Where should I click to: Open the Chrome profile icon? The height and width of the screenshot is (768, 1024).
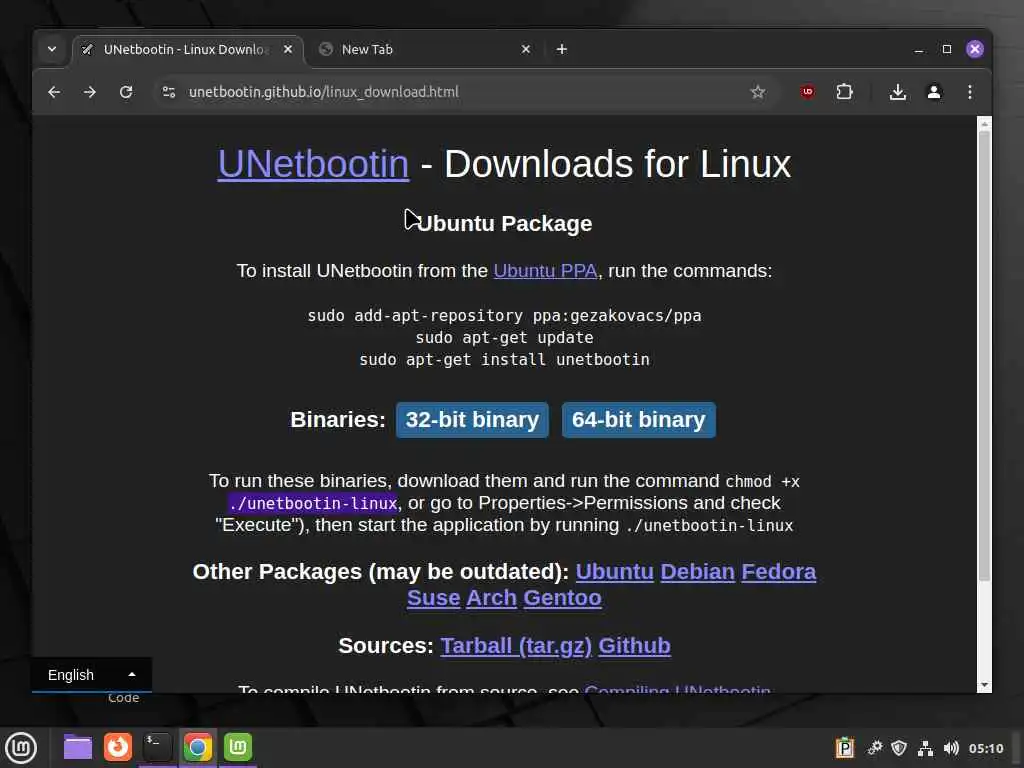click(934, 92)
